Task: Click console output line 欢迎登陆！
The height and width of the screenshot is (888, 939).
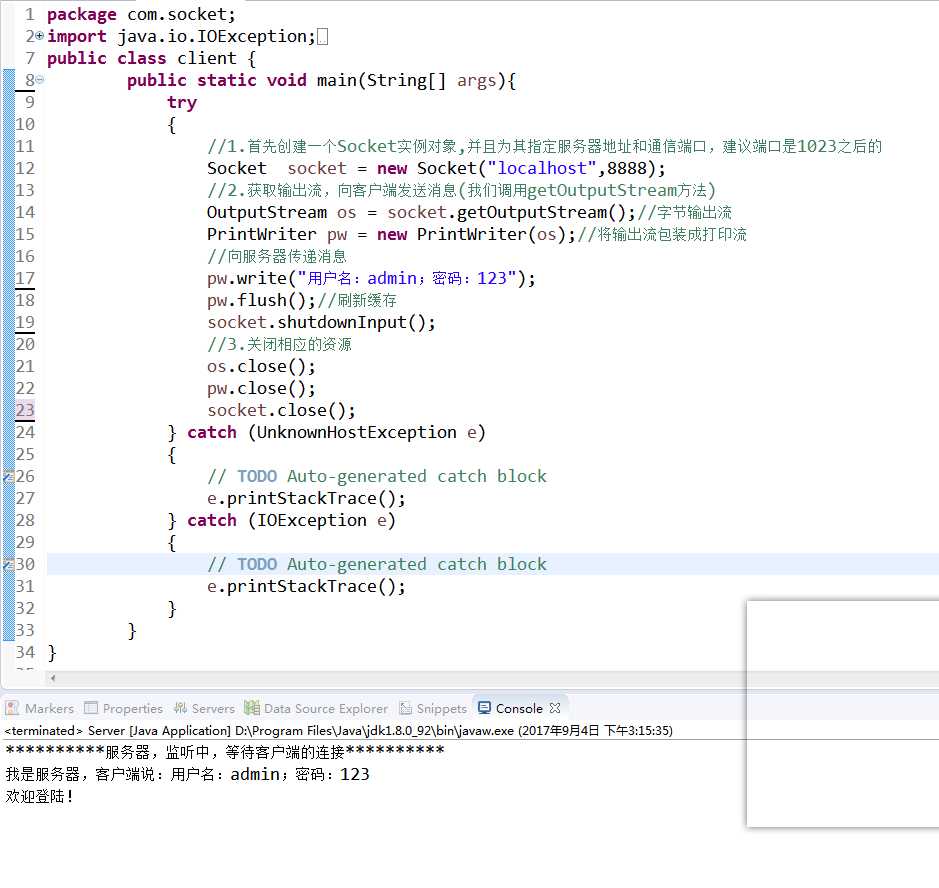Action: [x=39, y=797]
